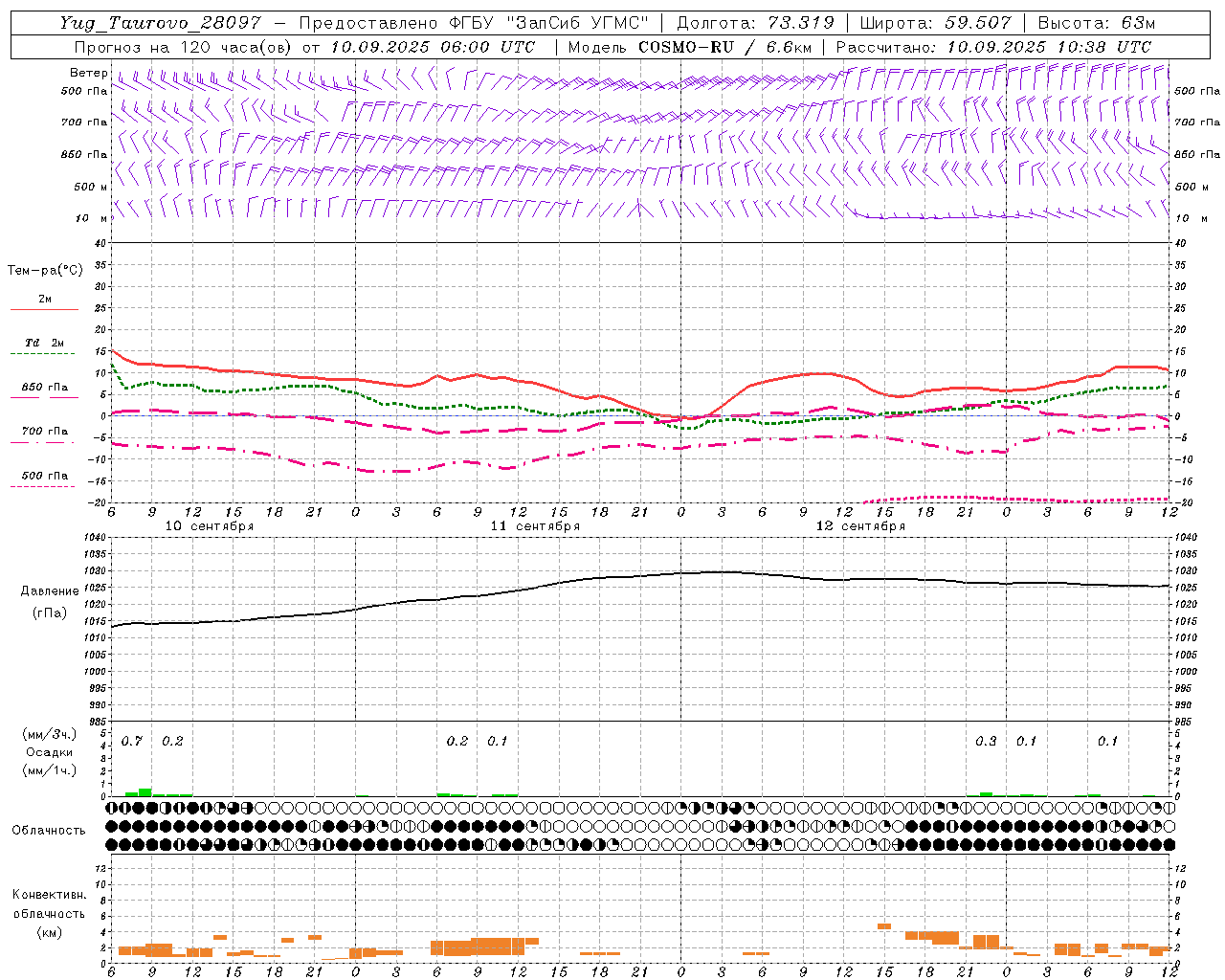Click the 0.3 precipitation amount value
Image resolution: width=1225 pixels, height=980 pixels.
986,742
